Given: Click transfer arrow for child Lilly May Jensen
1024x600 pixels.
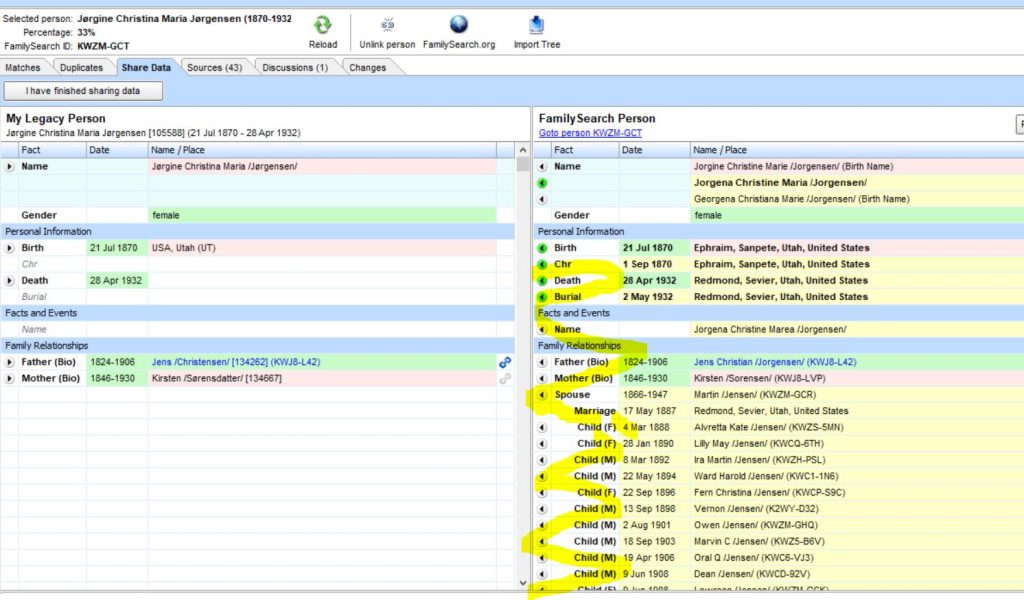Looking at the screenshot, I should 542,444.
